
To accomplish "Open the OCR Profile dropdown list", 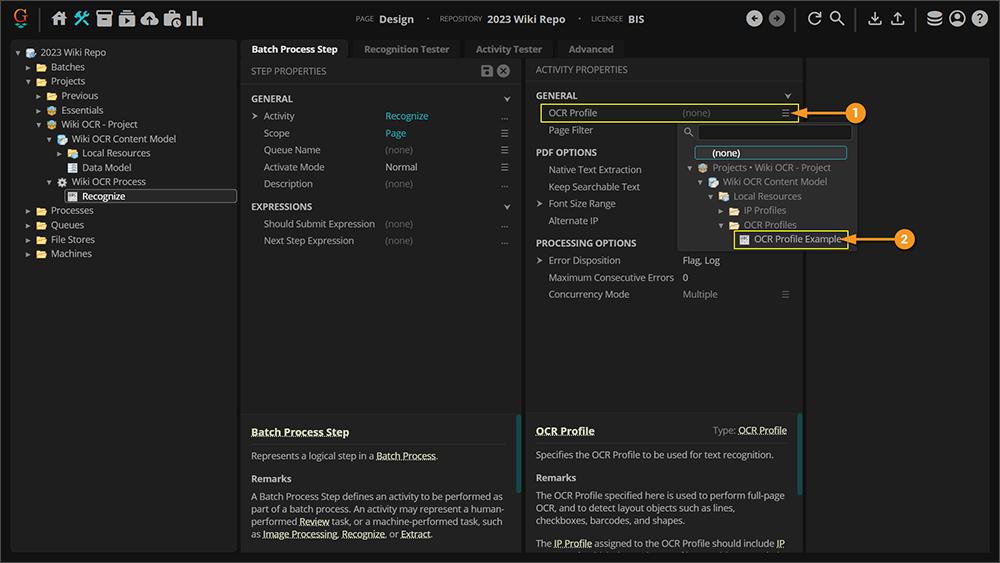I will [786, 113].
